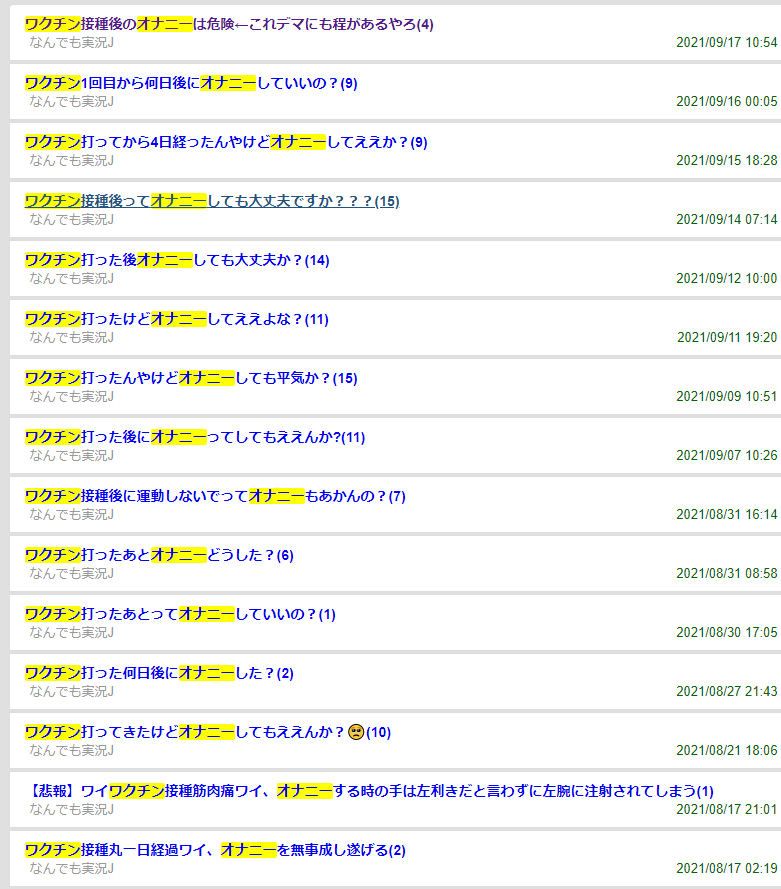
Task: Open the thread posted 2021/09/17 10:54
Action: coord(229,24)
